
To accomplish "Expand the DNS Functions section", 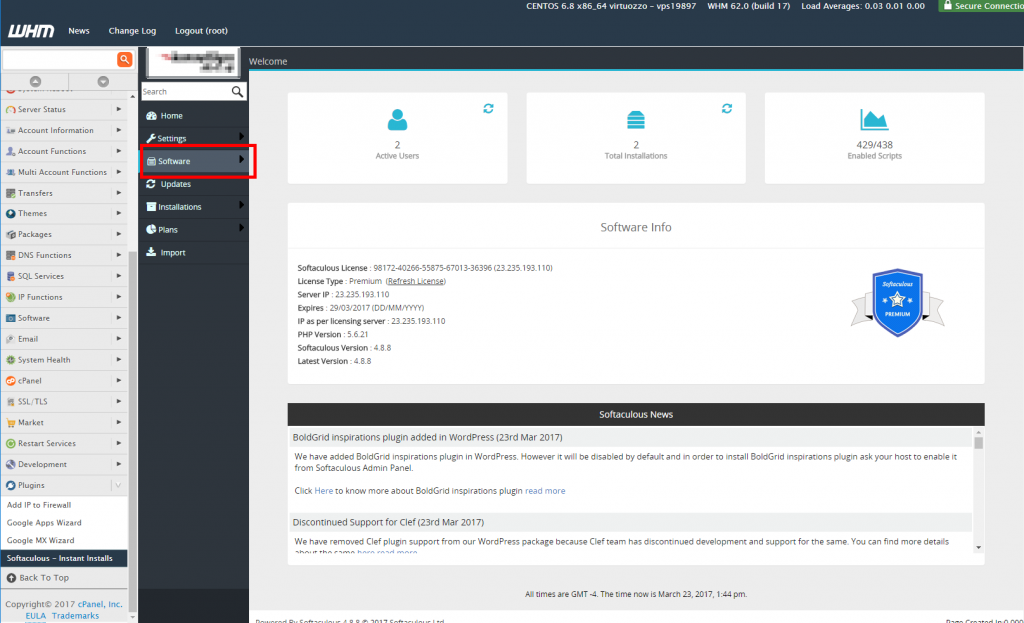I will 119,255.
